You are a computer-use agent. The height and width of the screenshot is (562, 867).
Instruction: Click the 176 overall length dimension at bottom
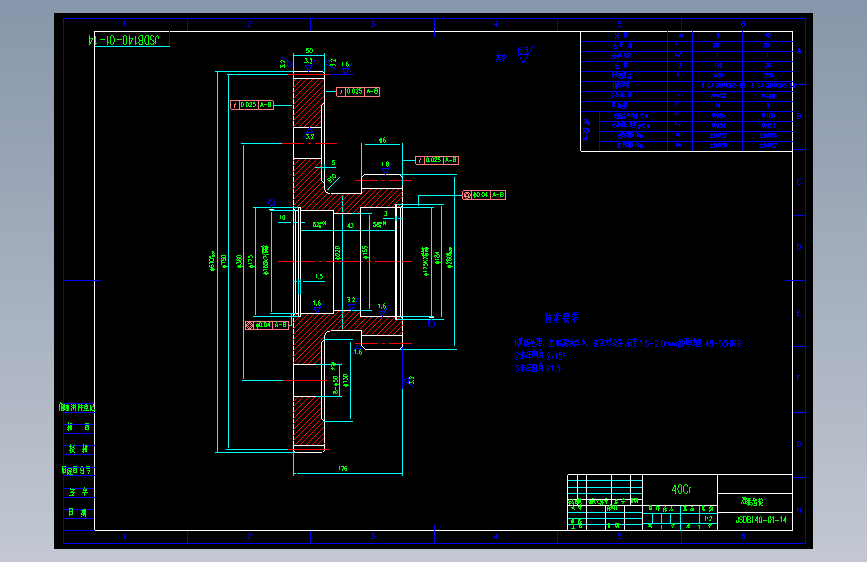click(343, 469)
